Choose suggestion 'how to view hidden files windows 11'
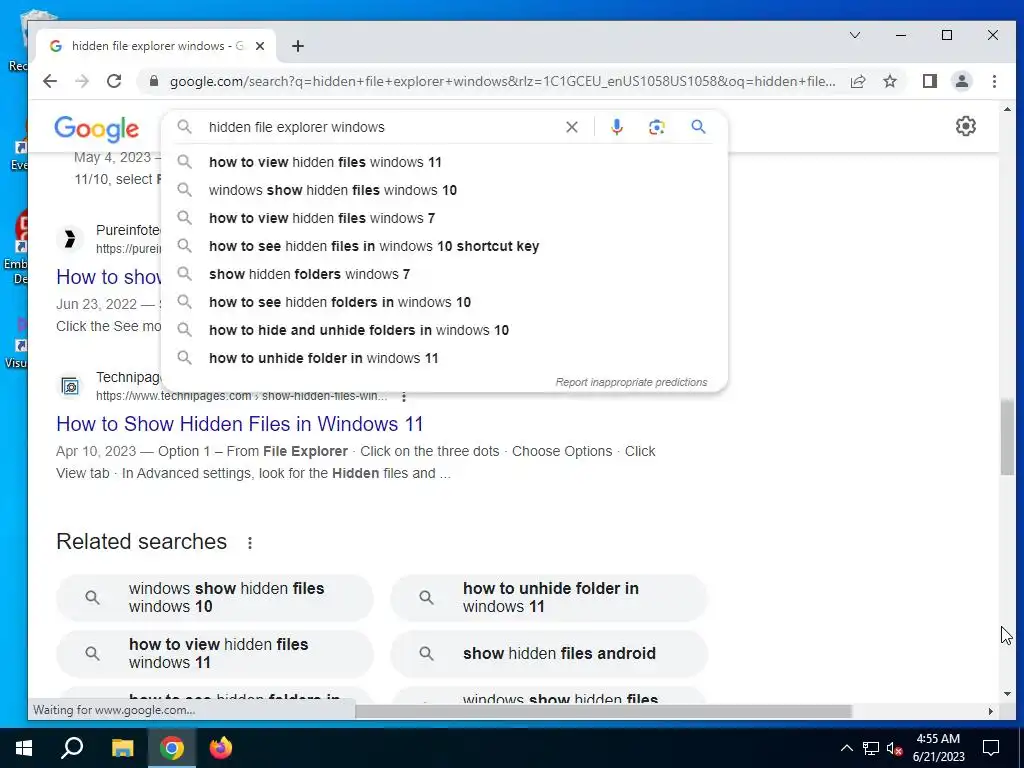Viewport: 1024px width, 768px height. [x=444, y=162]
